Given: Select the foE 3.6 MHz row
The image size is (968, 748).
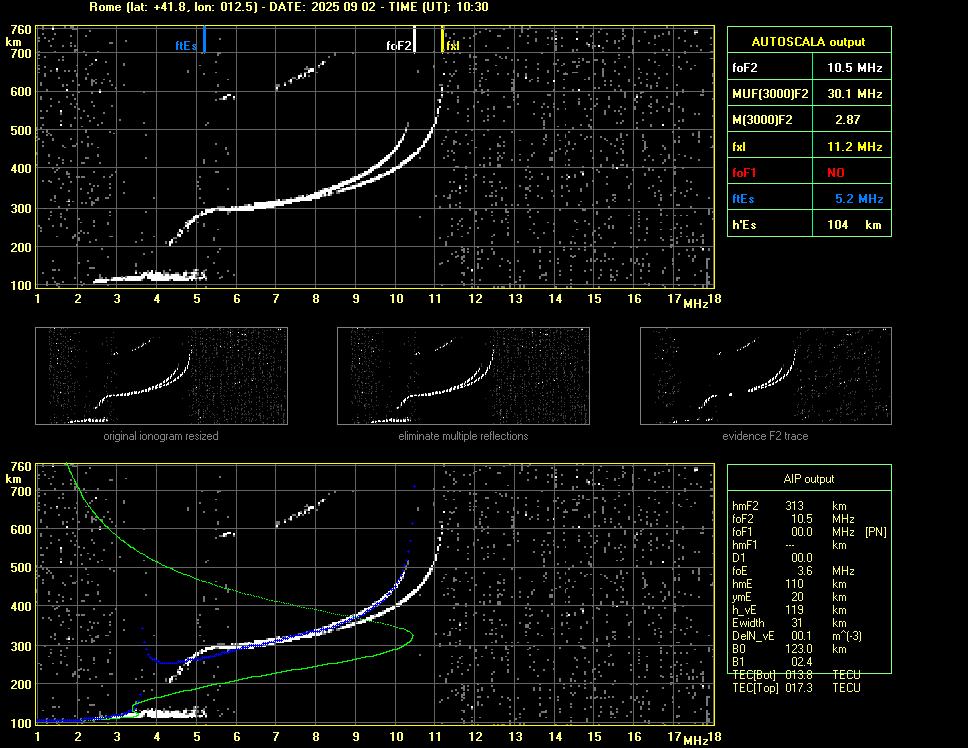Looking at the screenshot, I should [x=793, y=571].
